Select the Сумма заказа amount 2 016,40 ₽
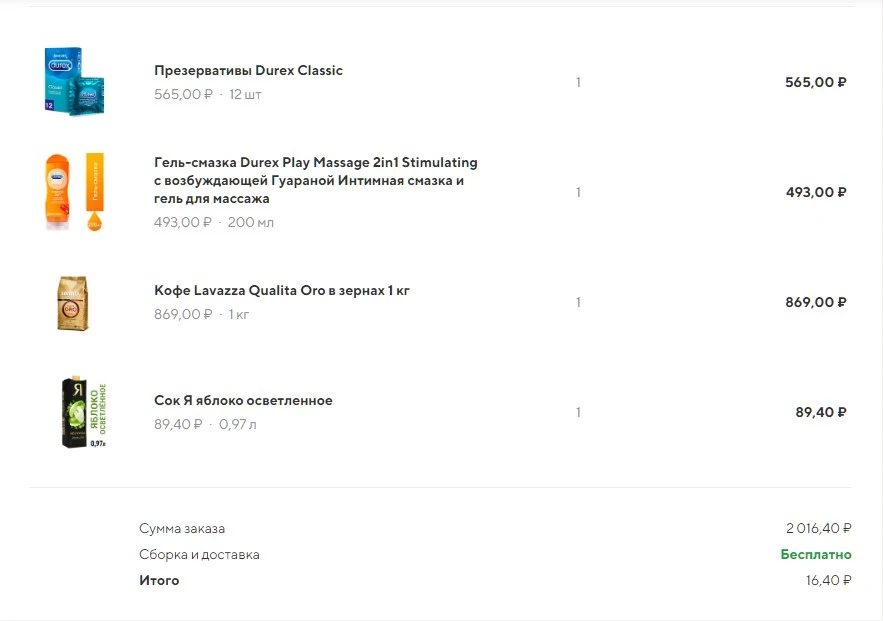This screenshot has height=621, width=883. click(818, 529)
